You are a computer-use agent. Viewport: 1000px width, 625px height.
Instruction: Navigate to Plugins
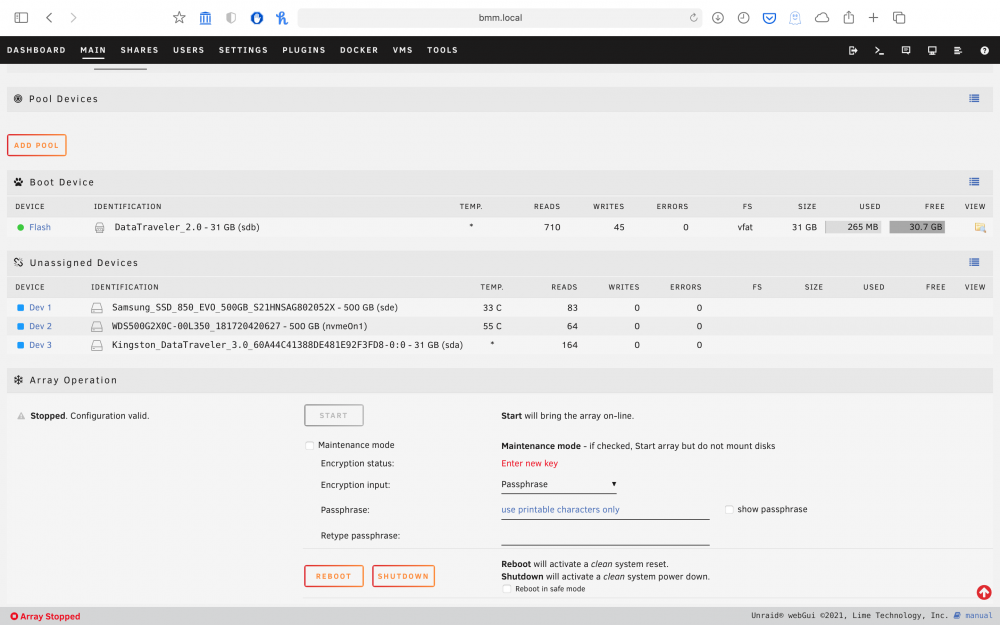[304, 50]
